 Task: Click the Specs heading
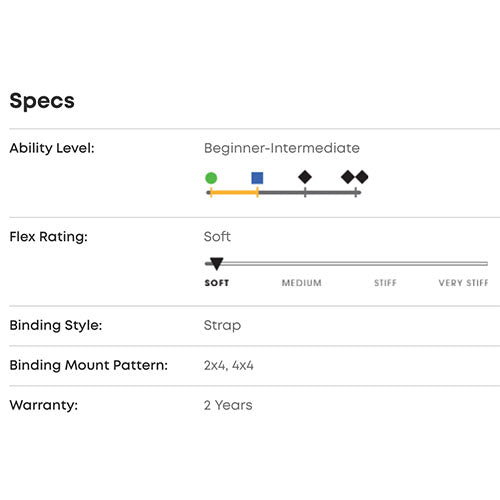[x=42, y=101]
